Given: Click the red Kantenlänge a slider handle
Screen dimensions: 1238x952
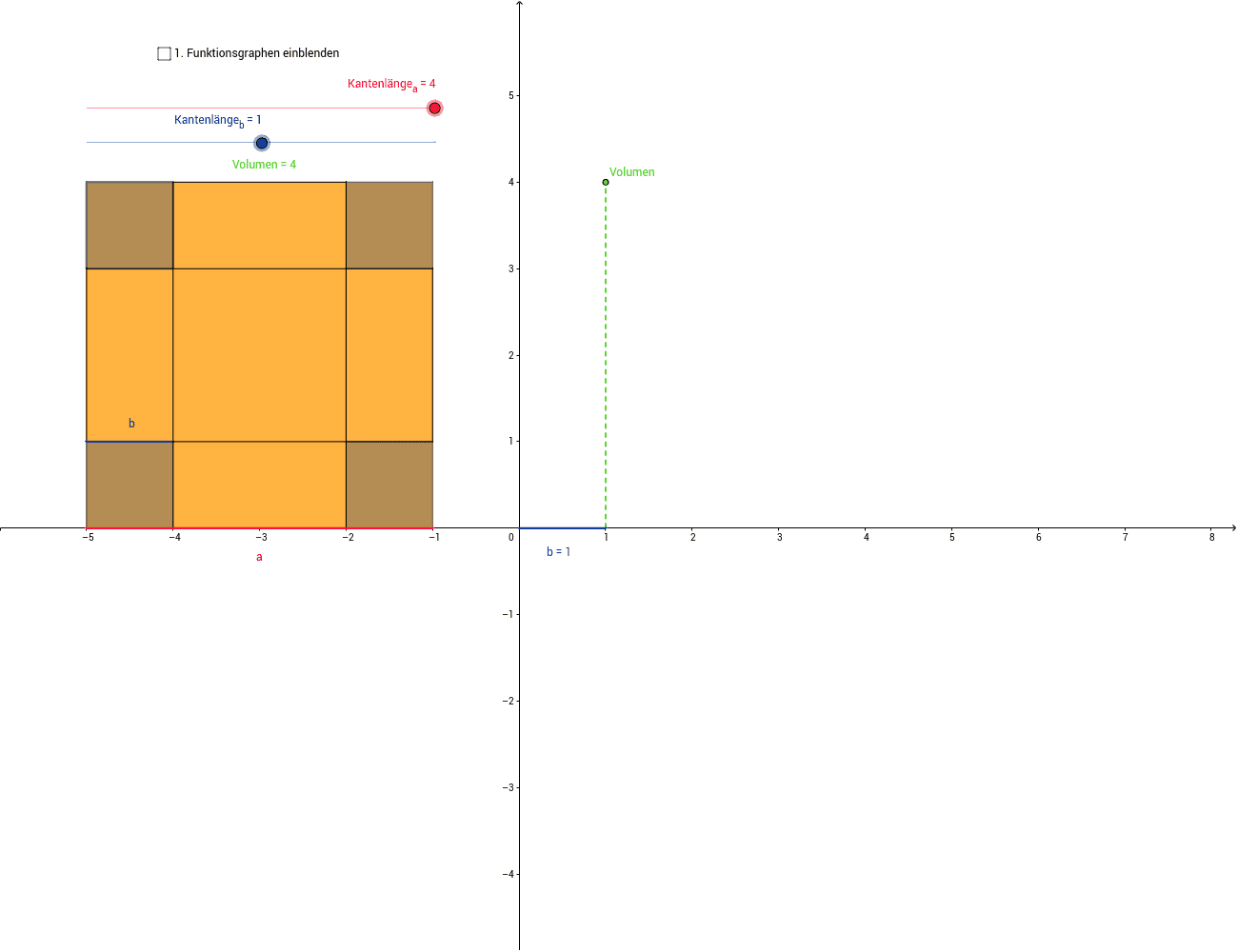Looking at the screenshot, I should pyautogui.click(x=434, y=108).
